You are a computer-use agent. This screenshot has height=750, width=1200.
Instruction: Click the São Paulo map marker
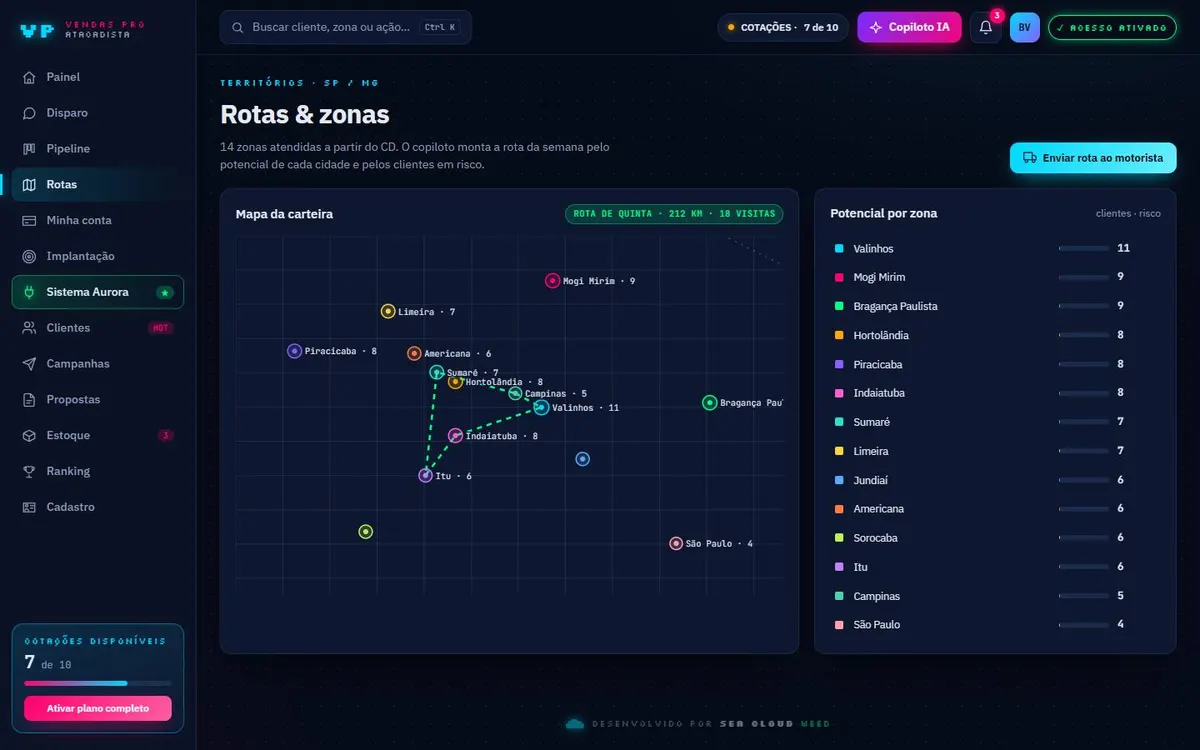pos(676,544)
